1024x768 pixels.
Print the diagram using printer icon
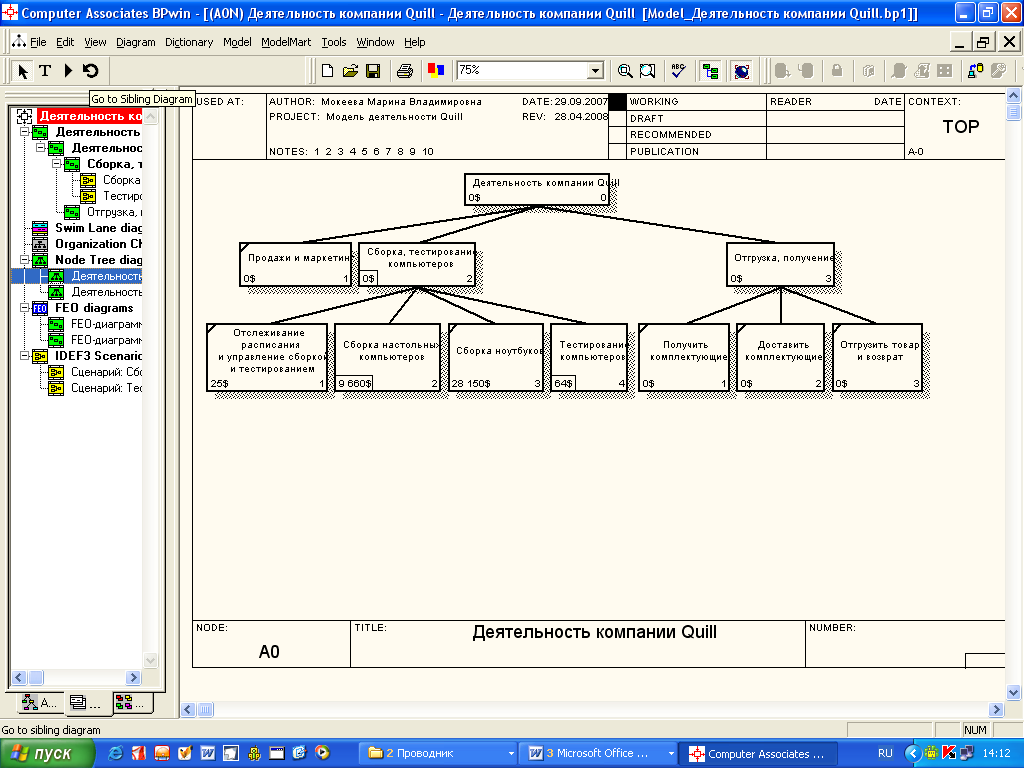[405, 71]
